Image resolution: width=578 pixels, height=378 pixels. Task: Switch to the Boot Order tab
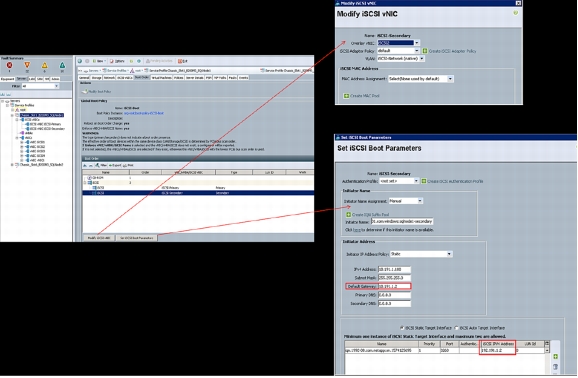tap(142, 78)
